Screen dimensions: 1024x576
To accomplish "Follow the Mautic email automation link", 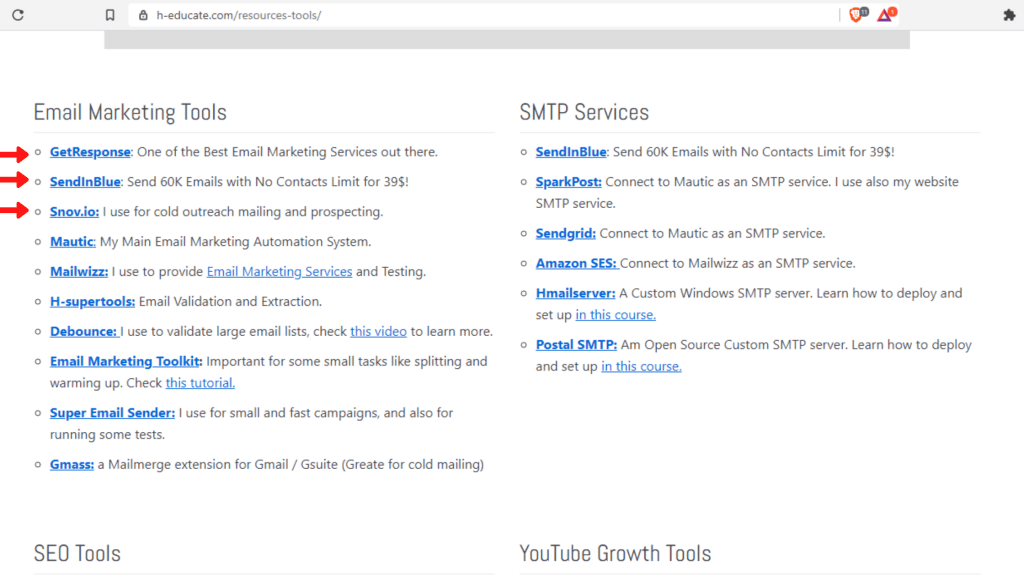I will (x=72, y=242).
